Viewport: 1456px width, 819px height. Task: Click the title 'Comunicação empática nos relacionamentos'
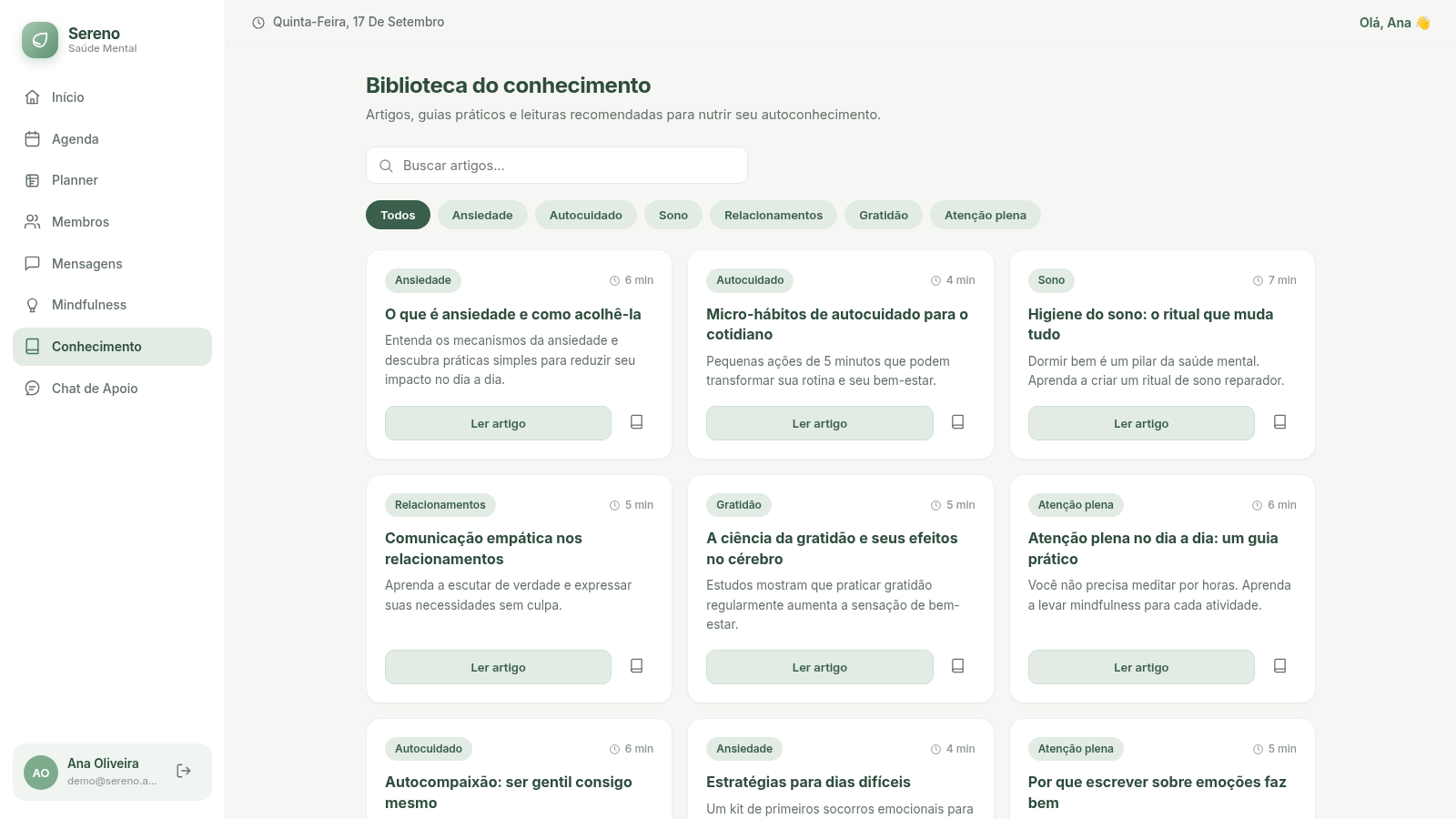coord(483,549)
